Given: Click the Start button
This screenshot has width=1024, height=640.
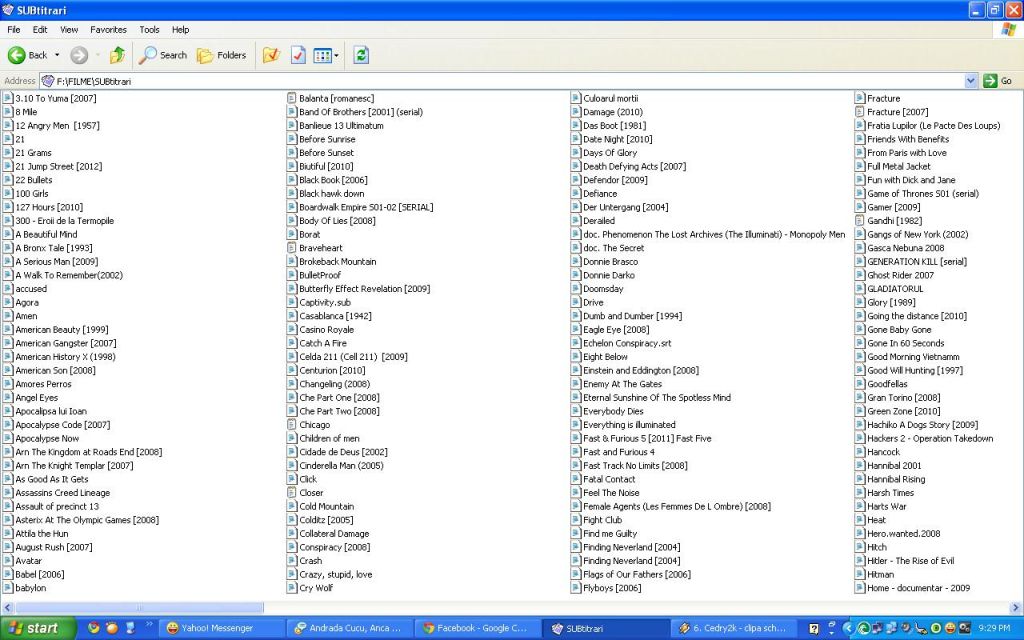Looking at the screenshot, I should 38,628.
